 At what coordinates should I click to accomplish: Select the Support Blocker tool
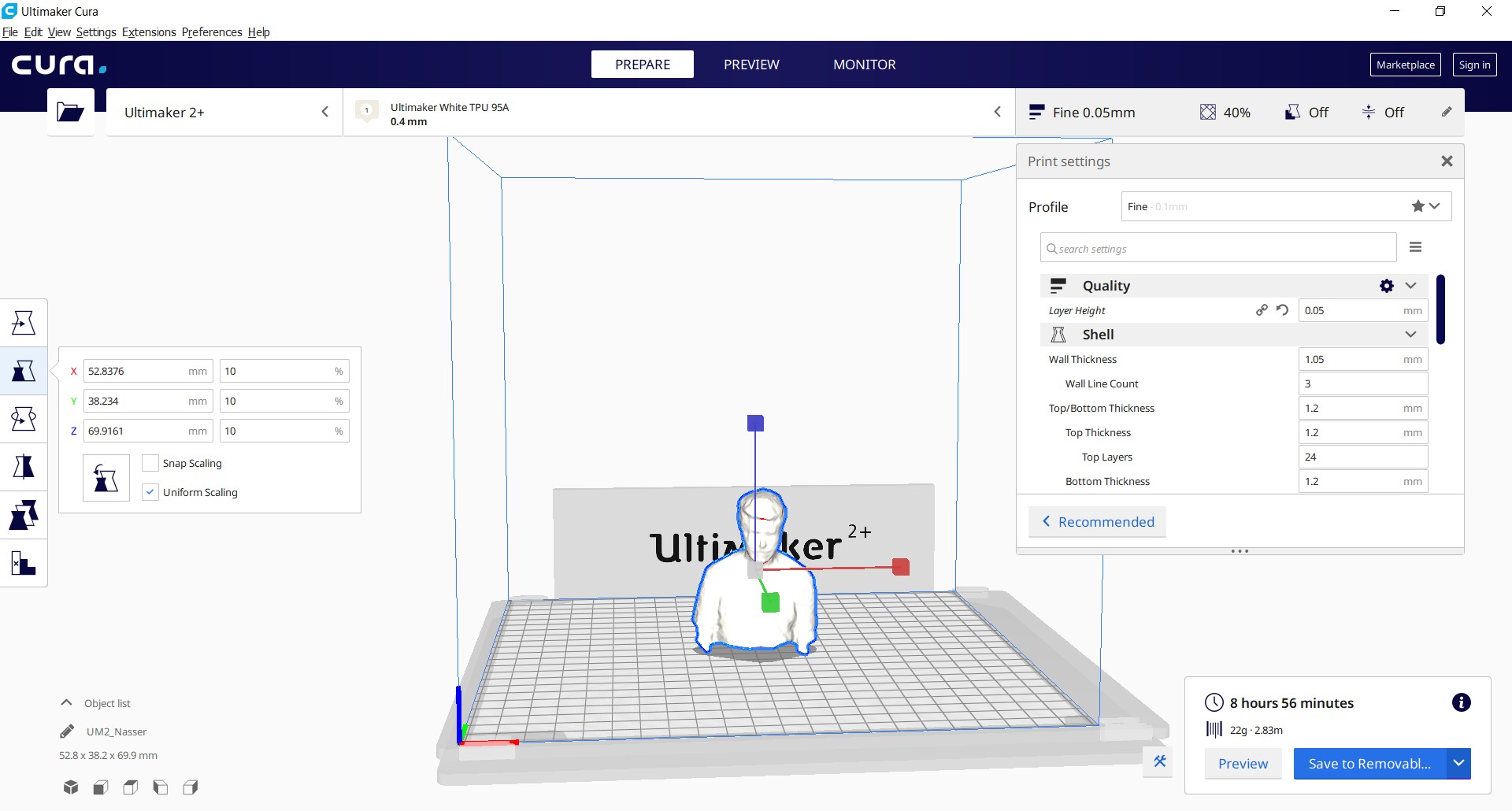pos(24,563)
